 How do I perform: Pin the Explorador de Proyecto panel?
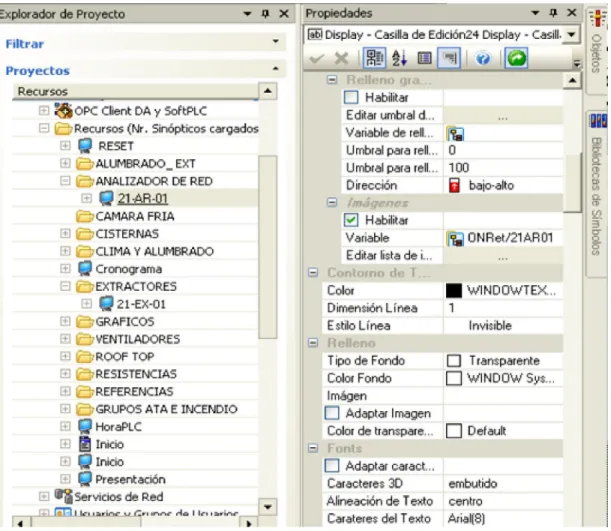tap(265, 14)
